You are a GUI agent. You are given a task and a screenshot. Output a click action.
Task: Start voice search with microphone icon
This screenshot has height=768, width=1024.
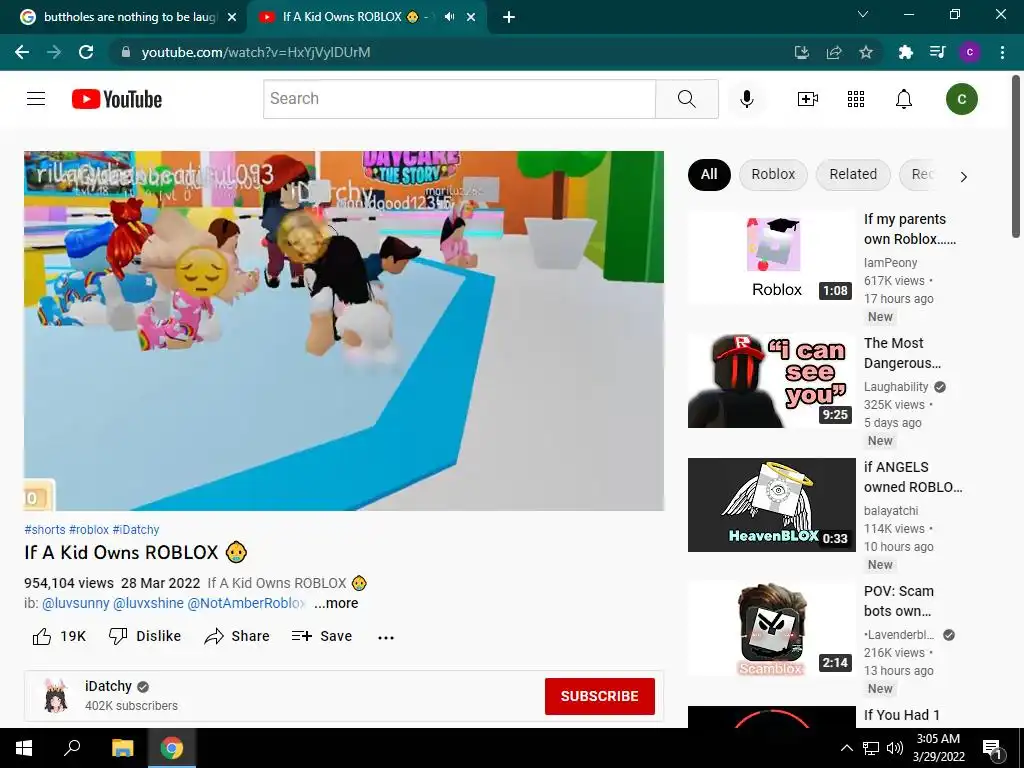[x=747, y=99]
